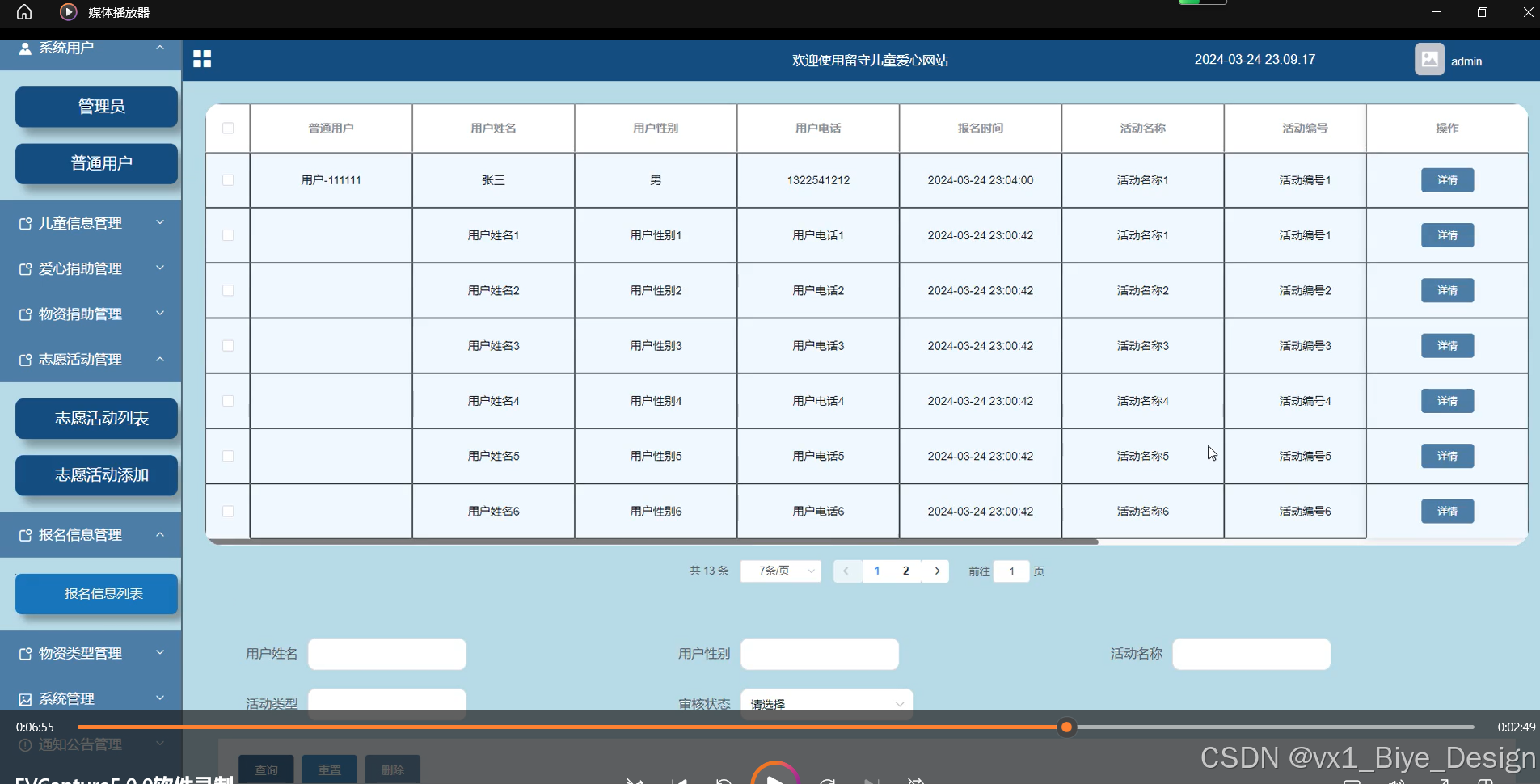Collapse the 志愿活动管理 menu
This screenshot has width=1540, height=784.
pyautogui.click(x=91, y=359)
